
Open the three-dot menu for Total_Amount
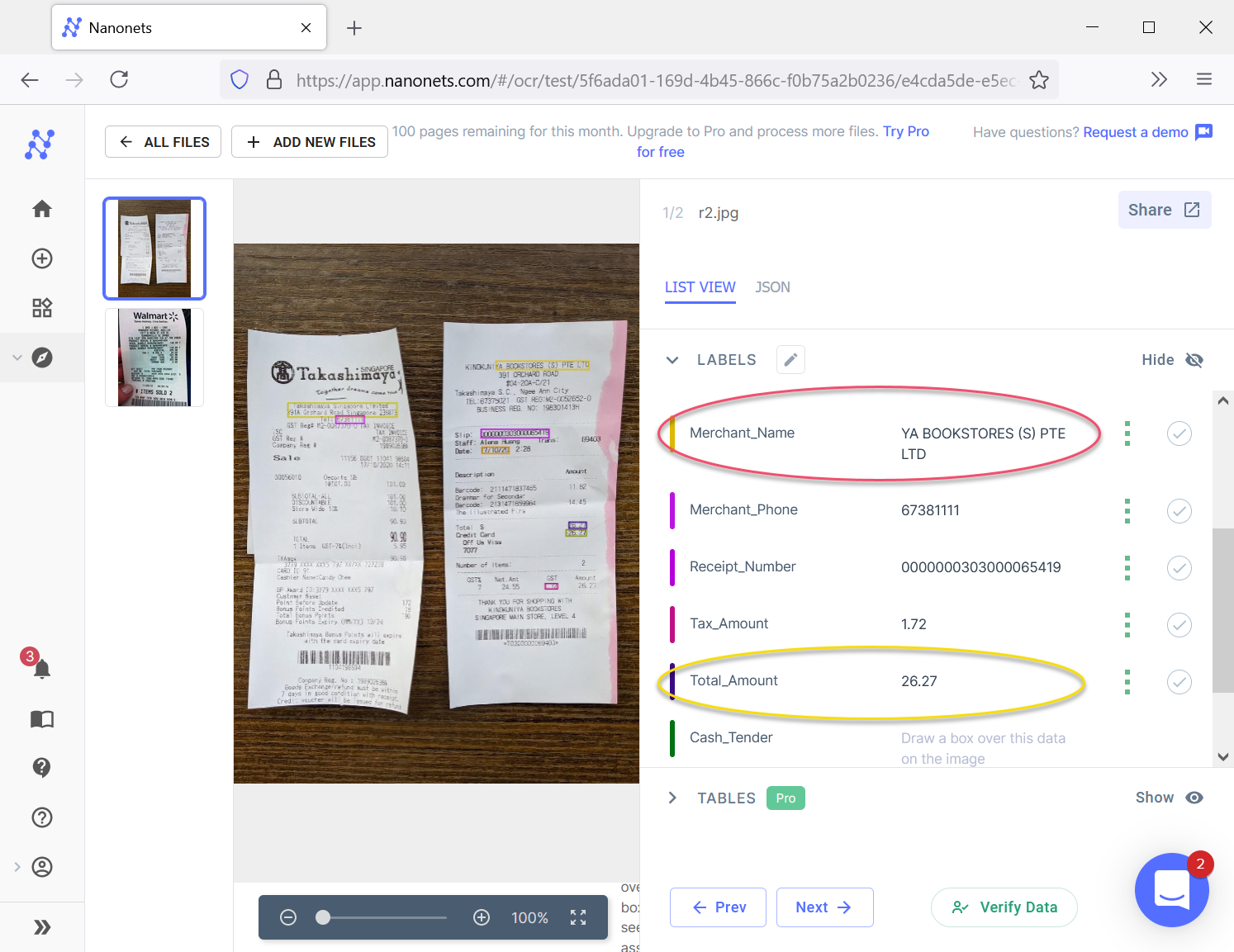coord(1127,682)
